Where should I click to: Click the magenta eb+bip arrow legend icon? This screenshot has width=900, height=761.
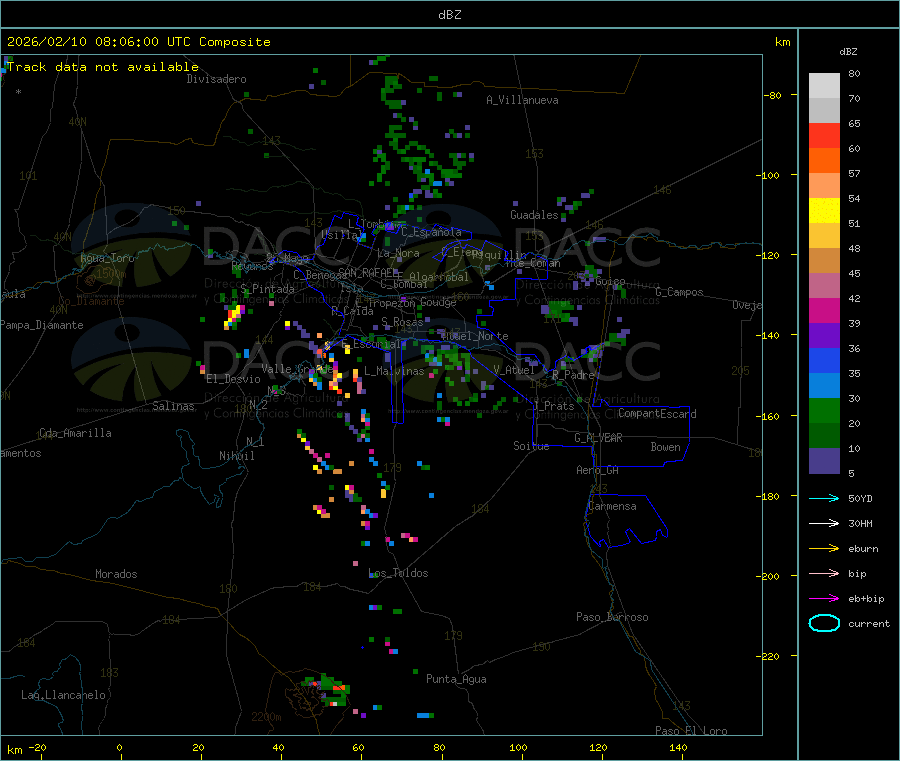[824, 599]
